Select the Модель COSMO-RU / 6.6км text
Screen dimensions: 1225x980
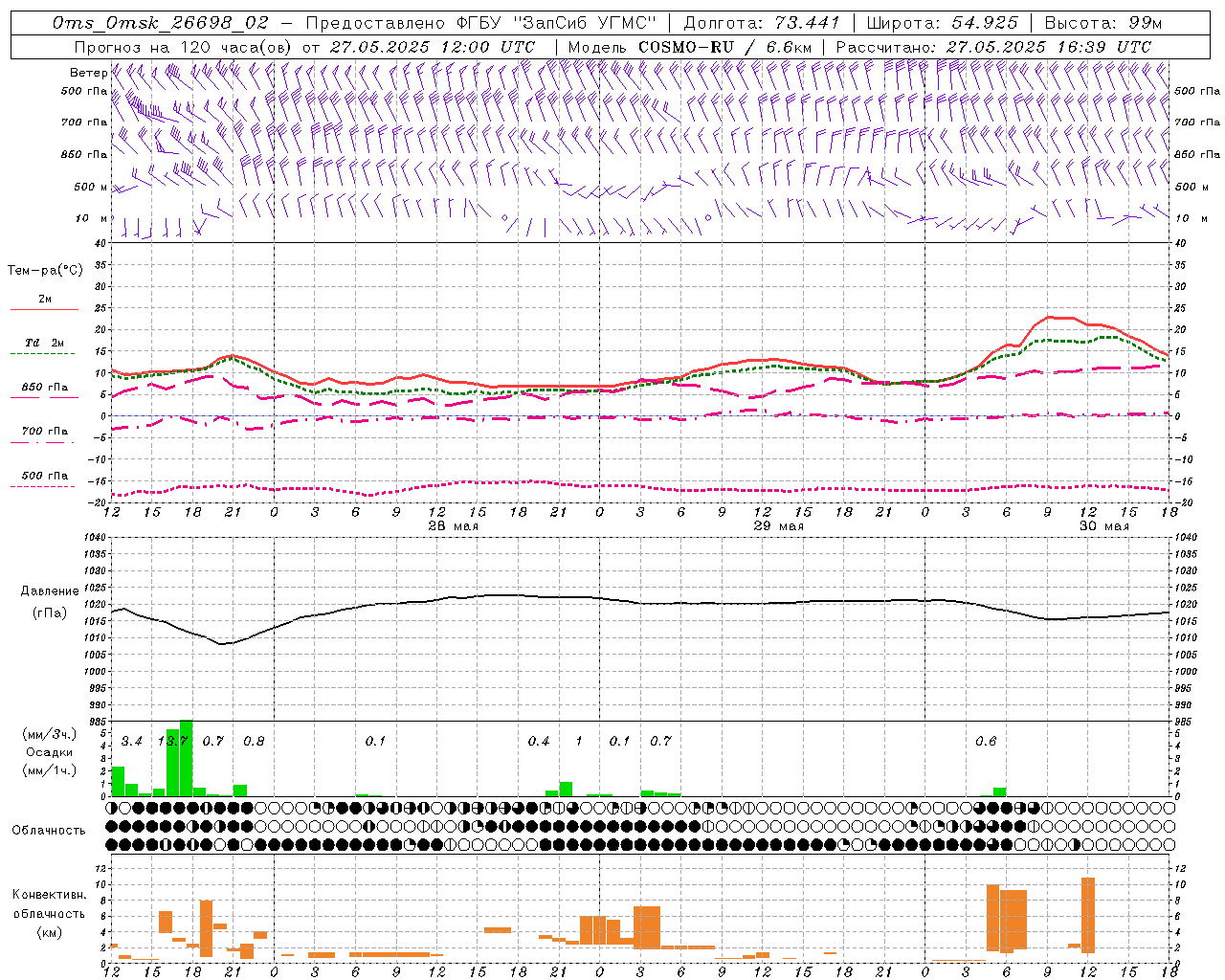[x=690, y=46]
